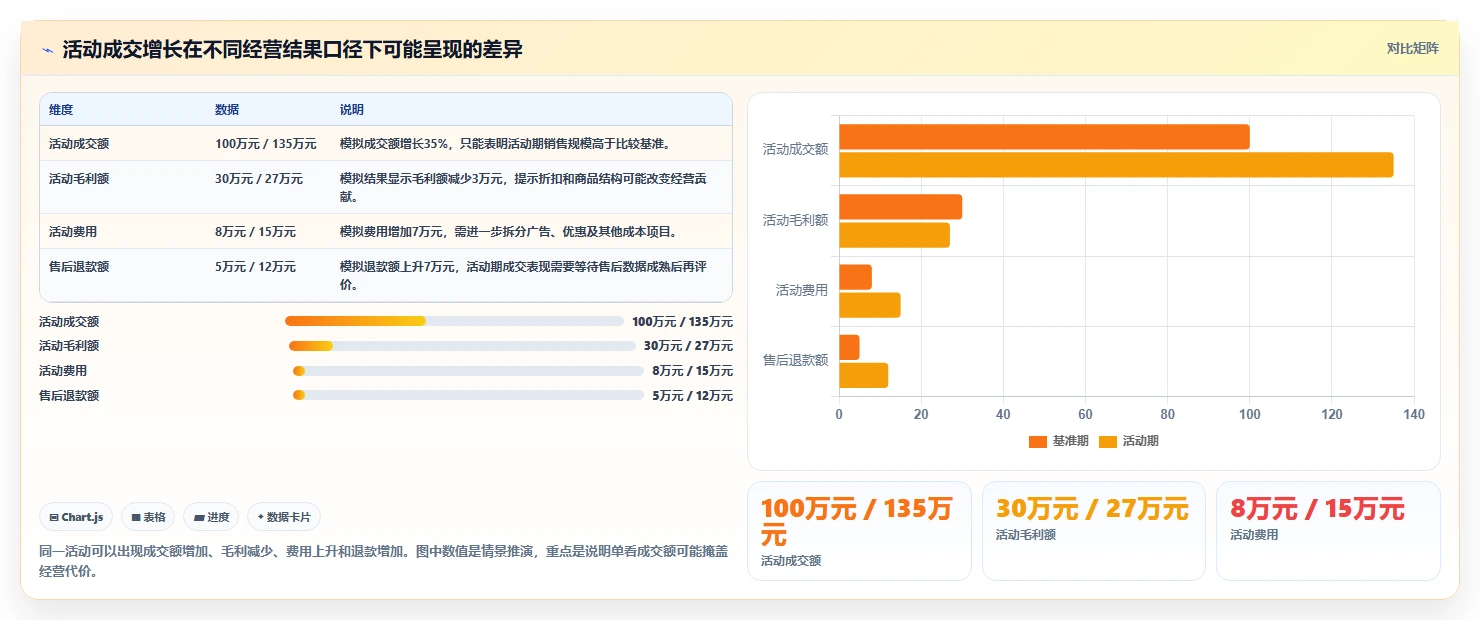Screen dimensions: 1480x620
Task: Open the 100万元 / 135万元 data card
Action: click(859, 531)
